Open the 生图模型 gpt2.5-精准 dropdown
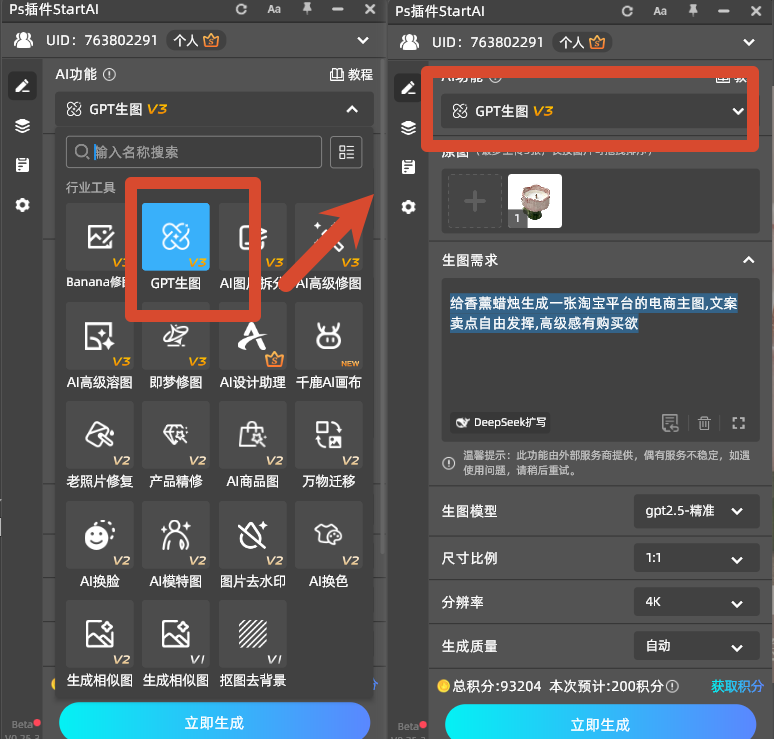The width and height of the screenshot is (774, 739). (x=697, y=511)
